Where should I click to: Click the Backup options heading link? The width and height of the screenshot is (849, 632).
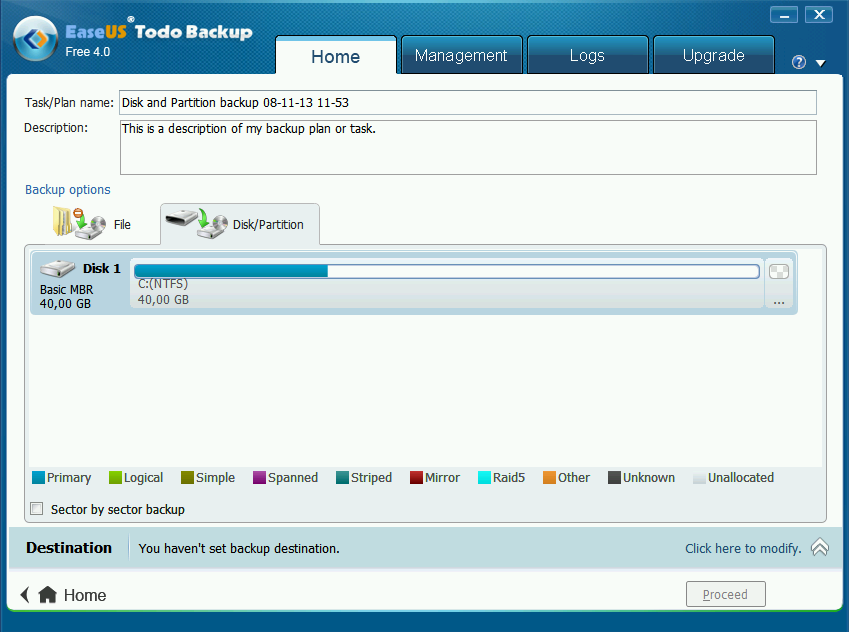tap(68, 190)
